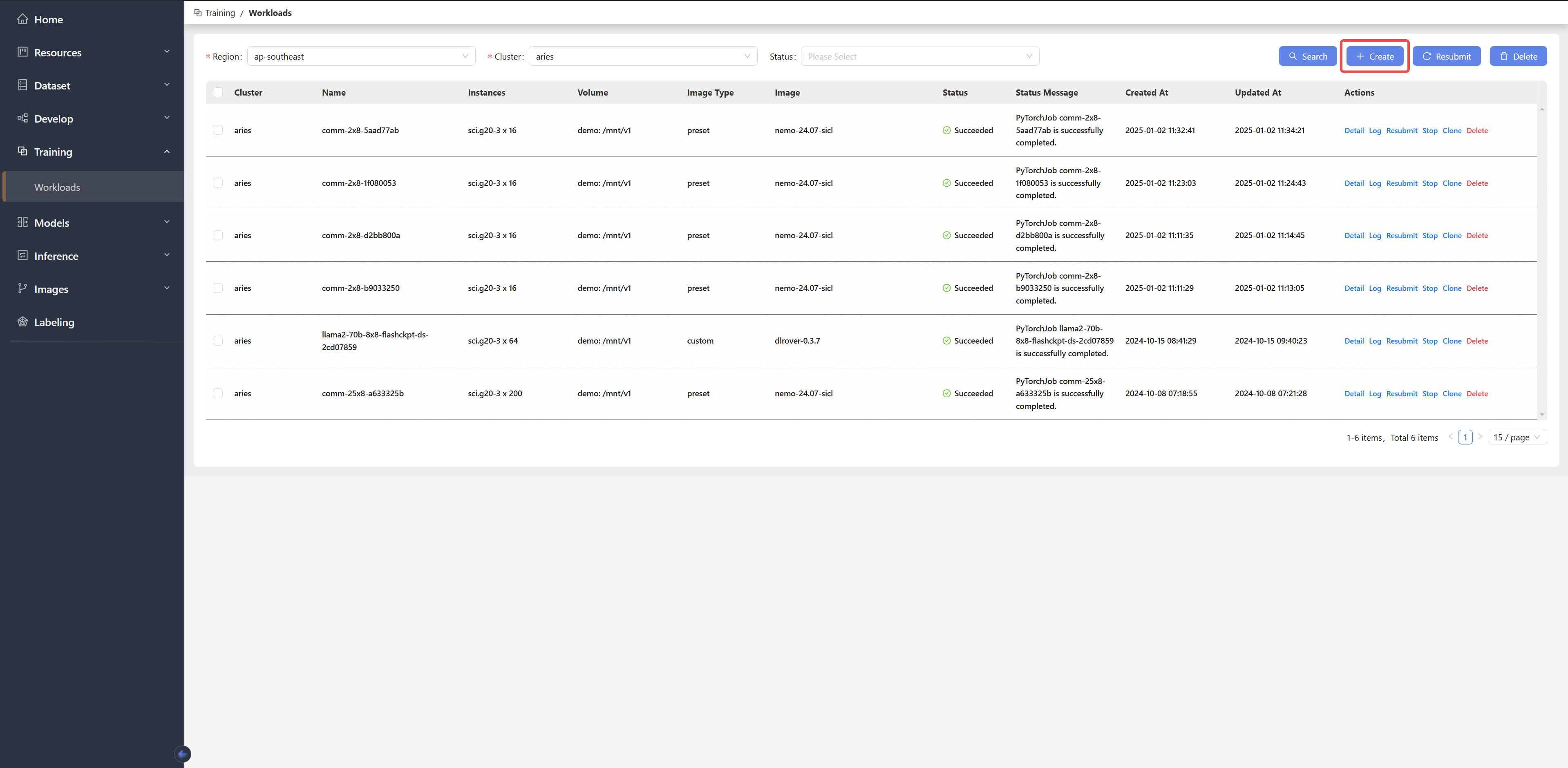The image size is (1568, 768).
Task: Click the Create workload button
Action: click(1374, 56)
